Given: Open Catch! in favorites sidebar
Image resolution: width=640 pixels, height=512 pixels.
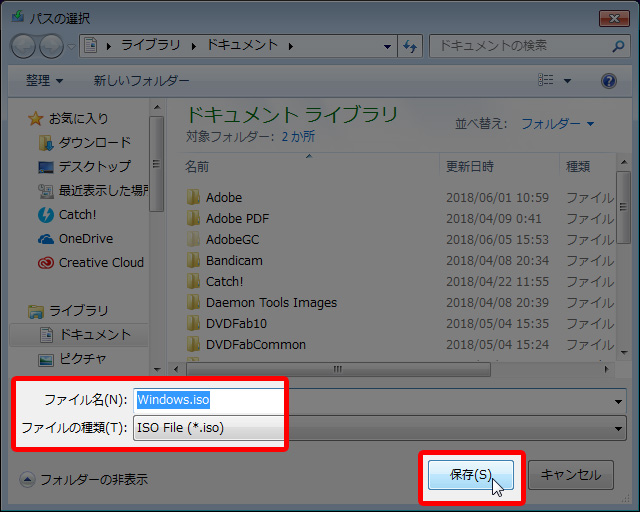Looking at the screenshot, I should pos(77,214).
